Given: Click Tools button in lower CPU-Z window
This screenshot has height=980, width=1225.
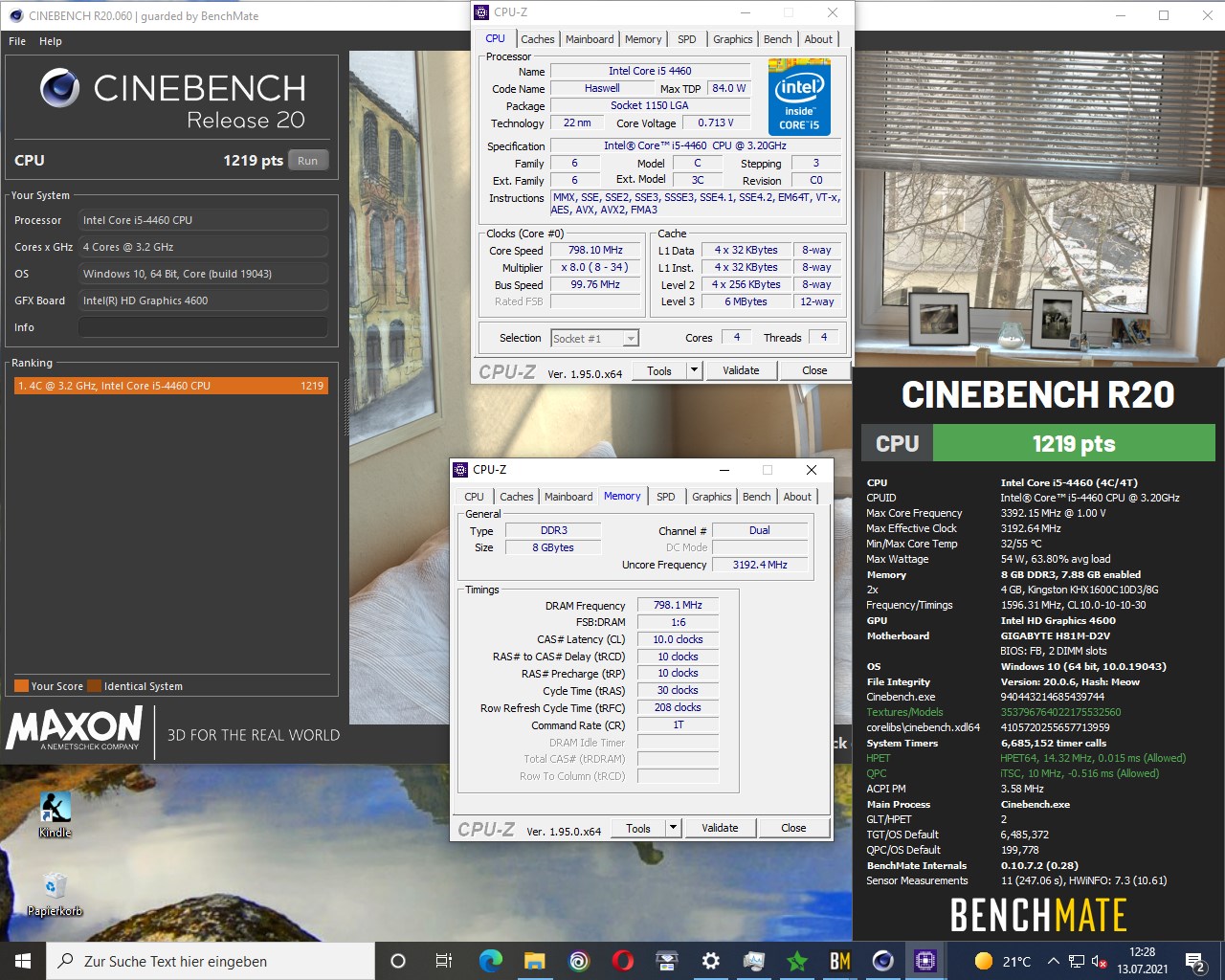Looking at the screenshot, I should [x=638, y=828].
